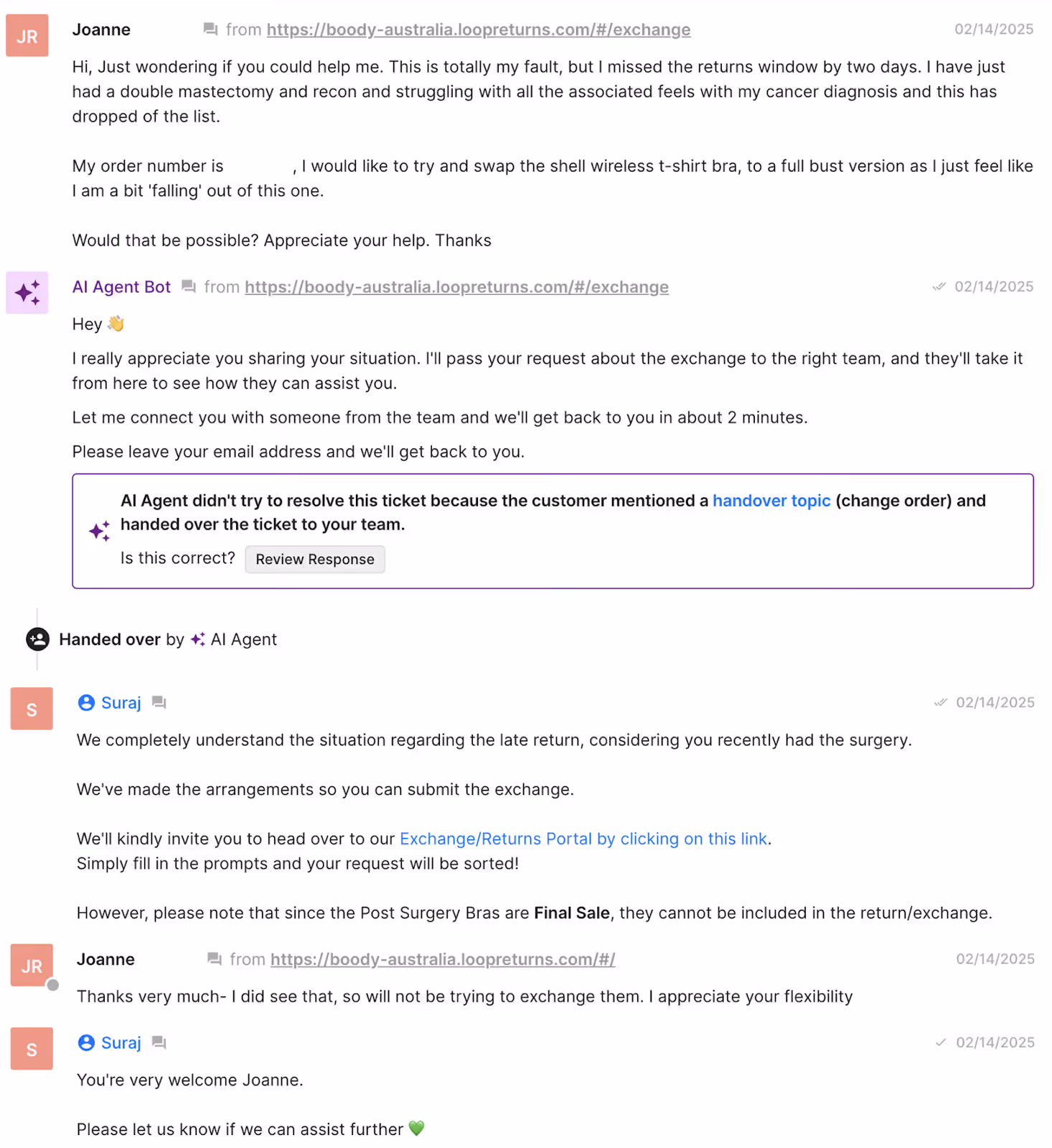The image size is (1052, 1148).
Task: Expand the AI Agent handover response details
Action: click(x=314, y=559)
